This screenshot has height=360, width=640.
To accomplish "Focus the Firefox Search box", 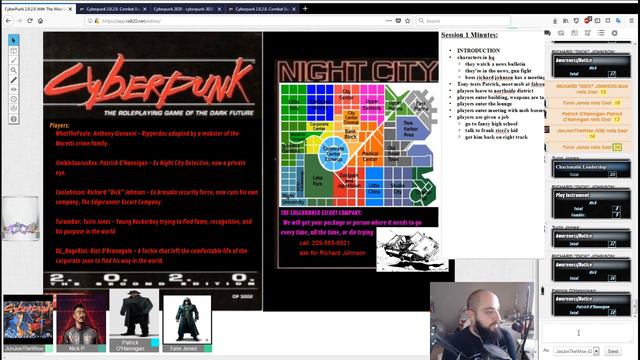I will (x=463, y=21).
